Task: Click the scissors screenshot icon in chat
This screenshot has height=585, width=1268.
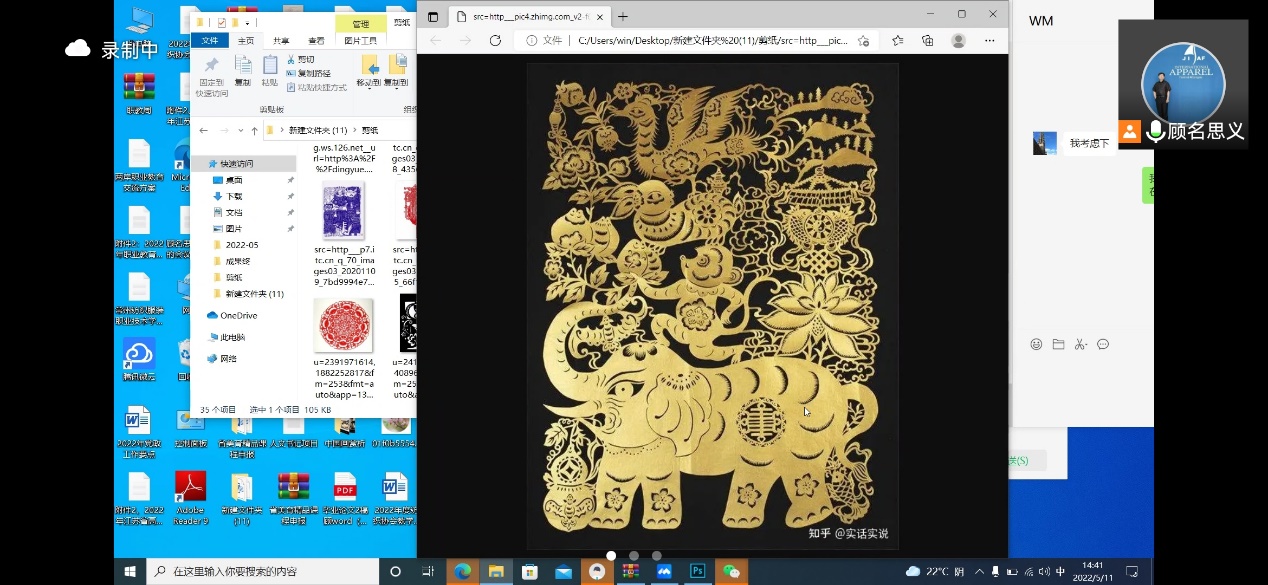Action: 1081,344
